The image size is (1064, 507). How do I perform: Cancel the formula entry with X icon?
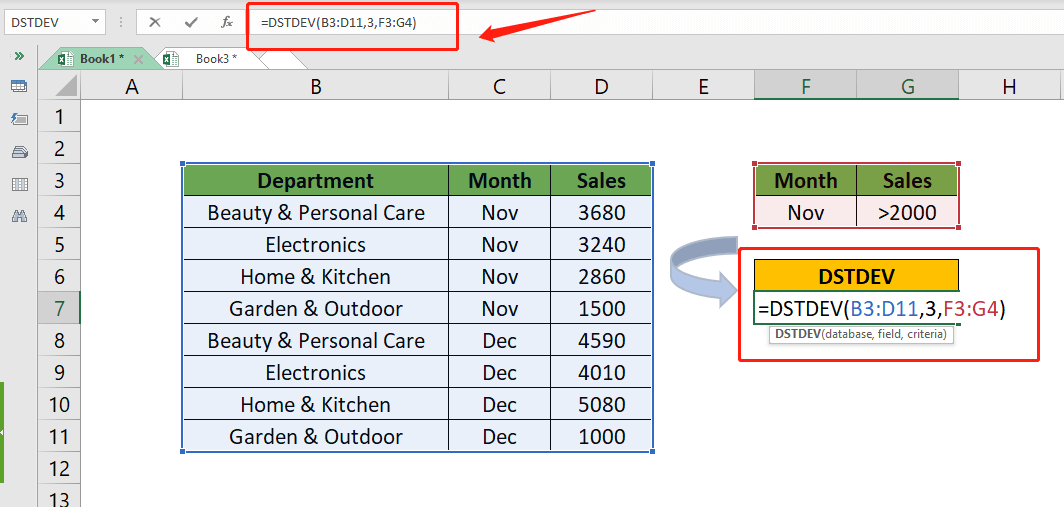coord(156,22)
